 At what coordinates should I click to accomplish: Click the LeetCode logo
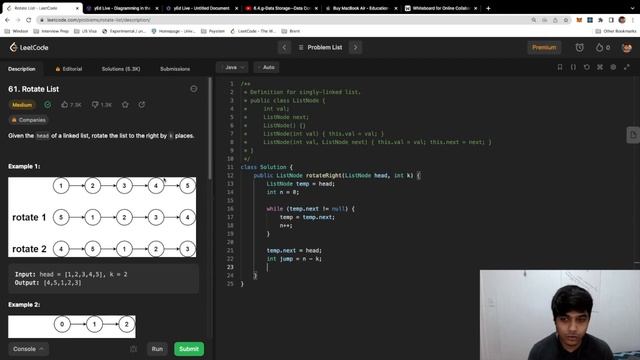pos(29,47)
